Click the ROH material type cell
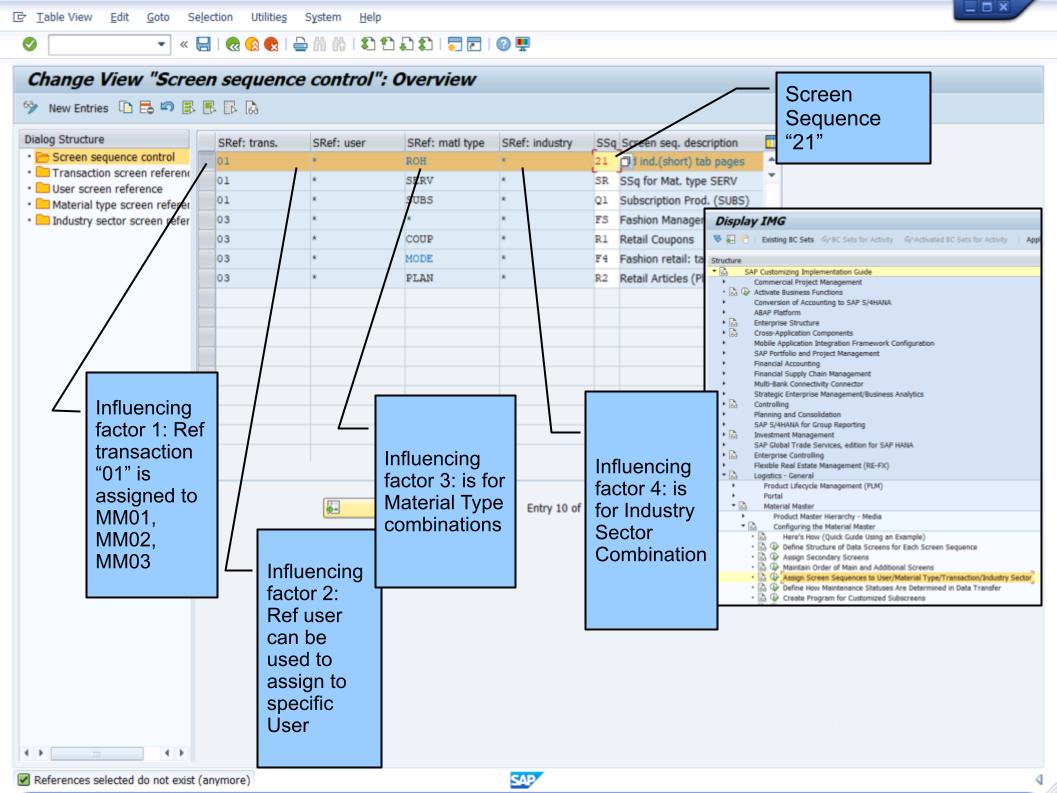This screenshot has height=793, width=1057. click(x=451, y=161)
